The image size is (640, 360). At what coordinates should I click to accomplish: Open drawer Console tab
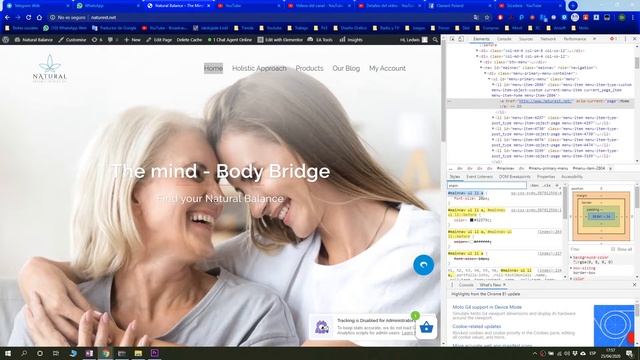466,284
